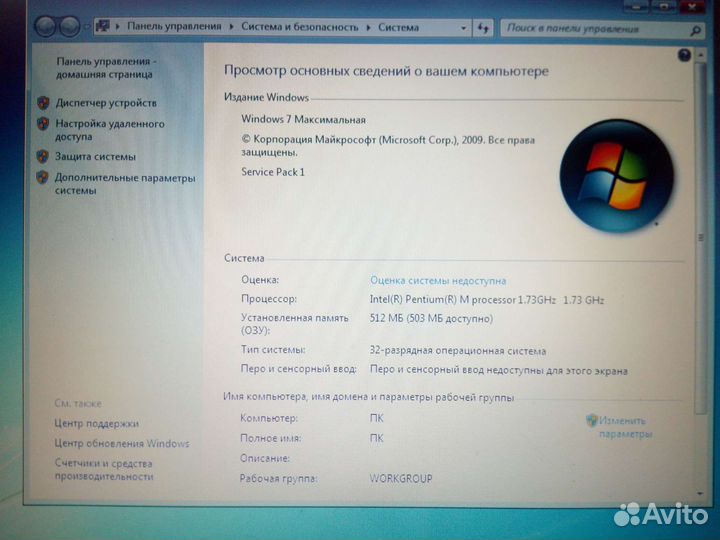Viewport: 720px width, 540px height.
Task: Open Счетчики и средства производительности link
Action: coord(104,470)
